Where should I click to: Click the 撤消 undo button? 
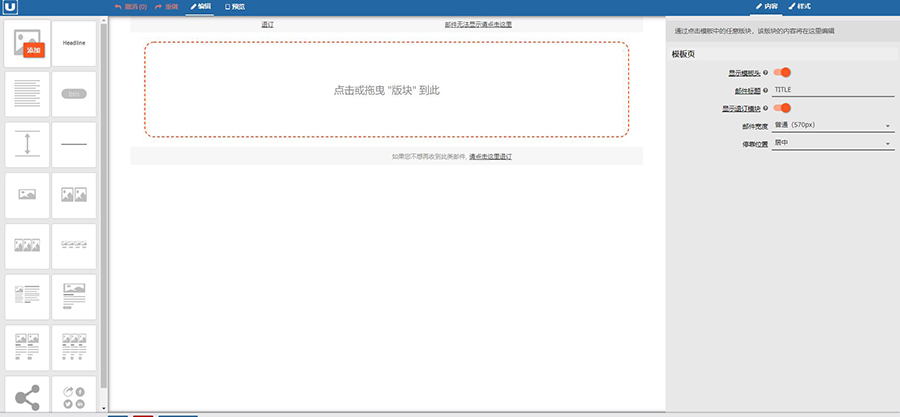tap(131, 6)
